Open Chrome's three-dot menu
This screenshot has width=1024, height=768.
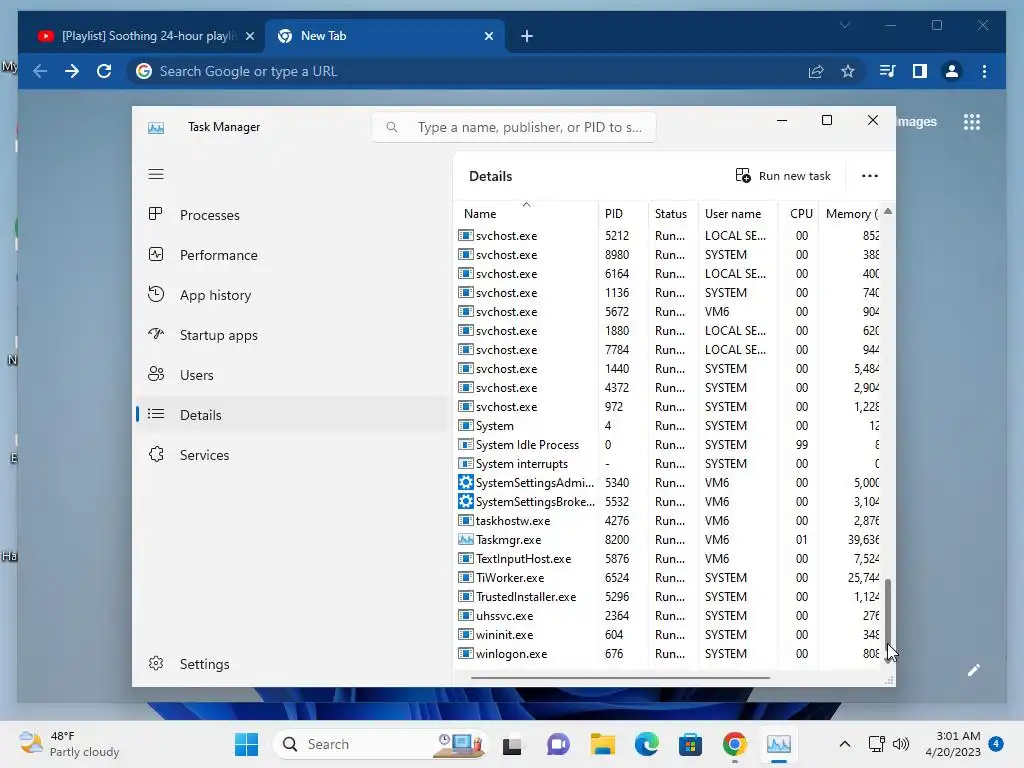point(984,71)
